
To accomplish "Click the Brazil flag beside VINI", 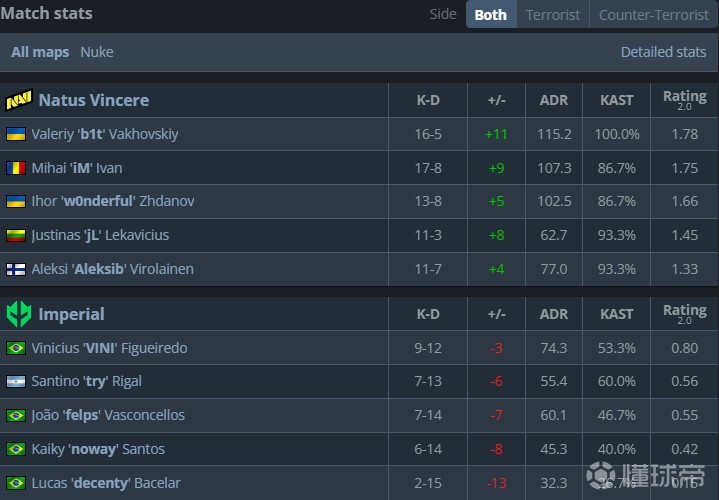I will [x=16, y=348].
